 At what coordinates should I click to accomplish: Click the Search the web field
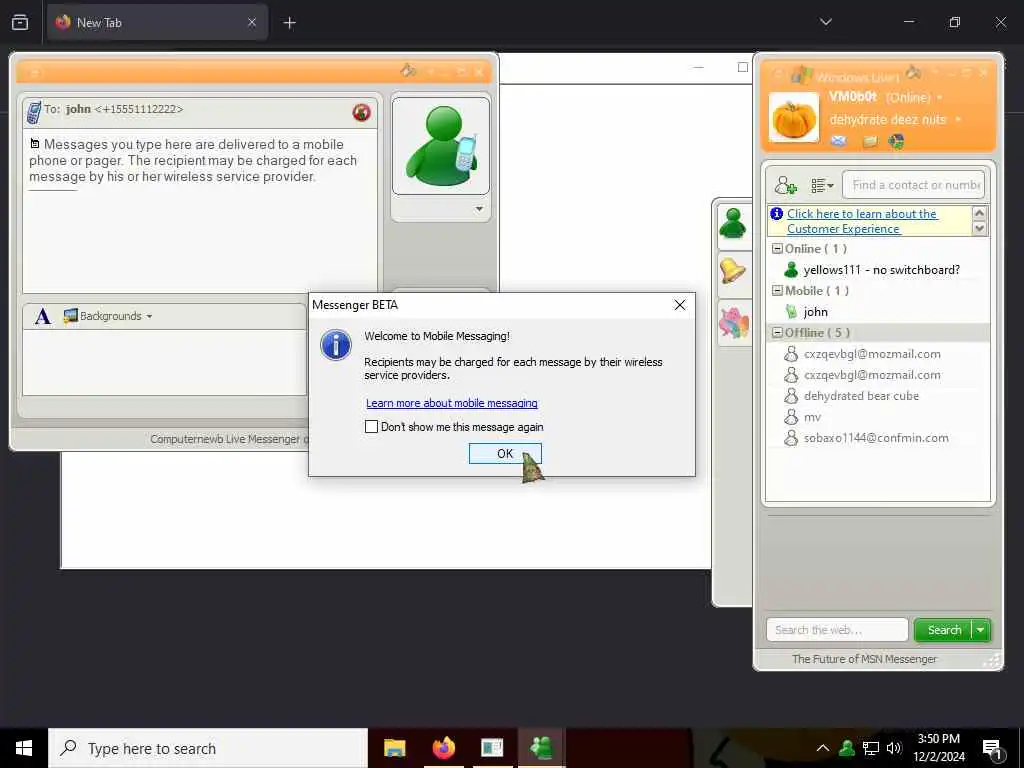tap(837, 630)
